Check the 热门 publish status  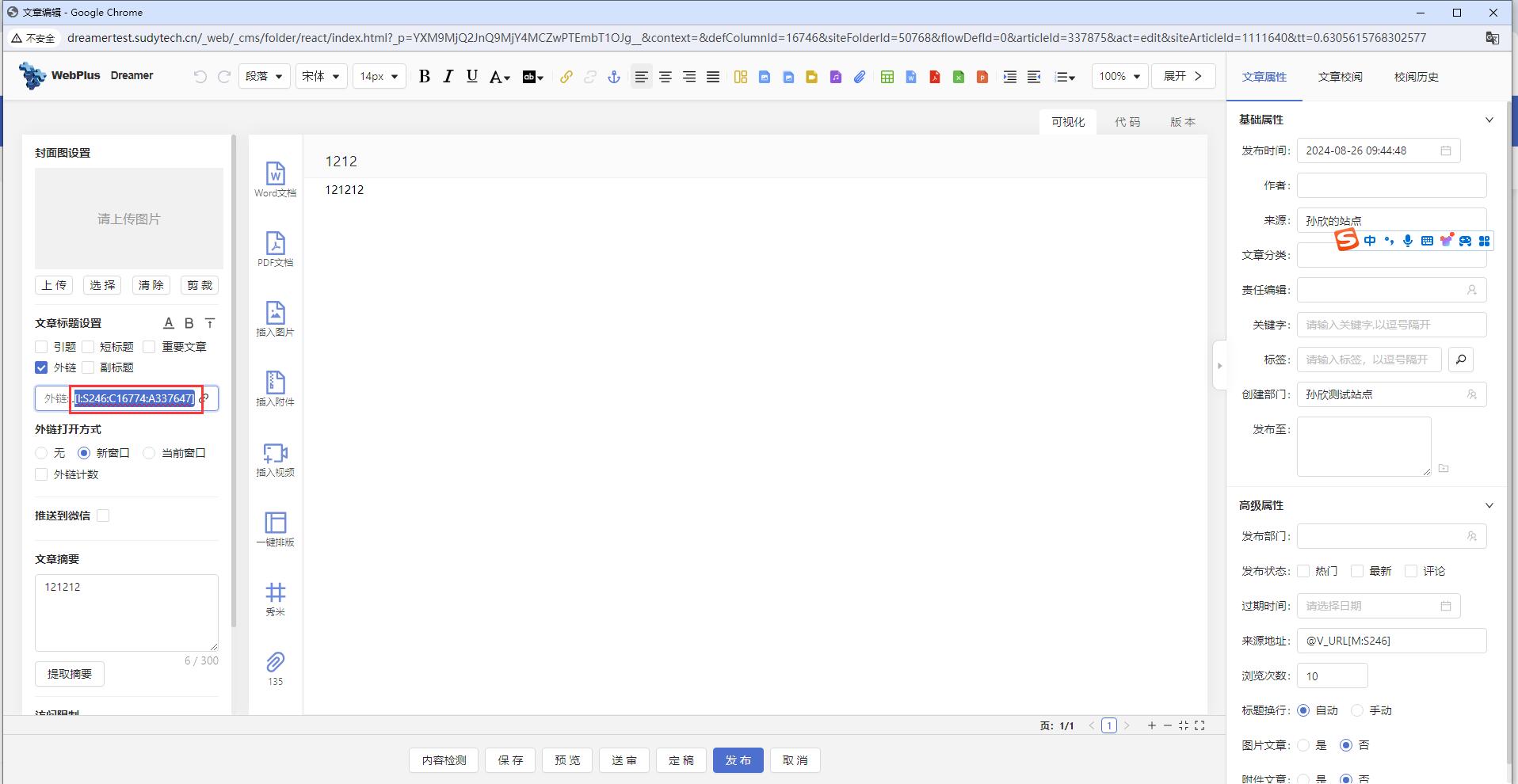[1303, 571]
